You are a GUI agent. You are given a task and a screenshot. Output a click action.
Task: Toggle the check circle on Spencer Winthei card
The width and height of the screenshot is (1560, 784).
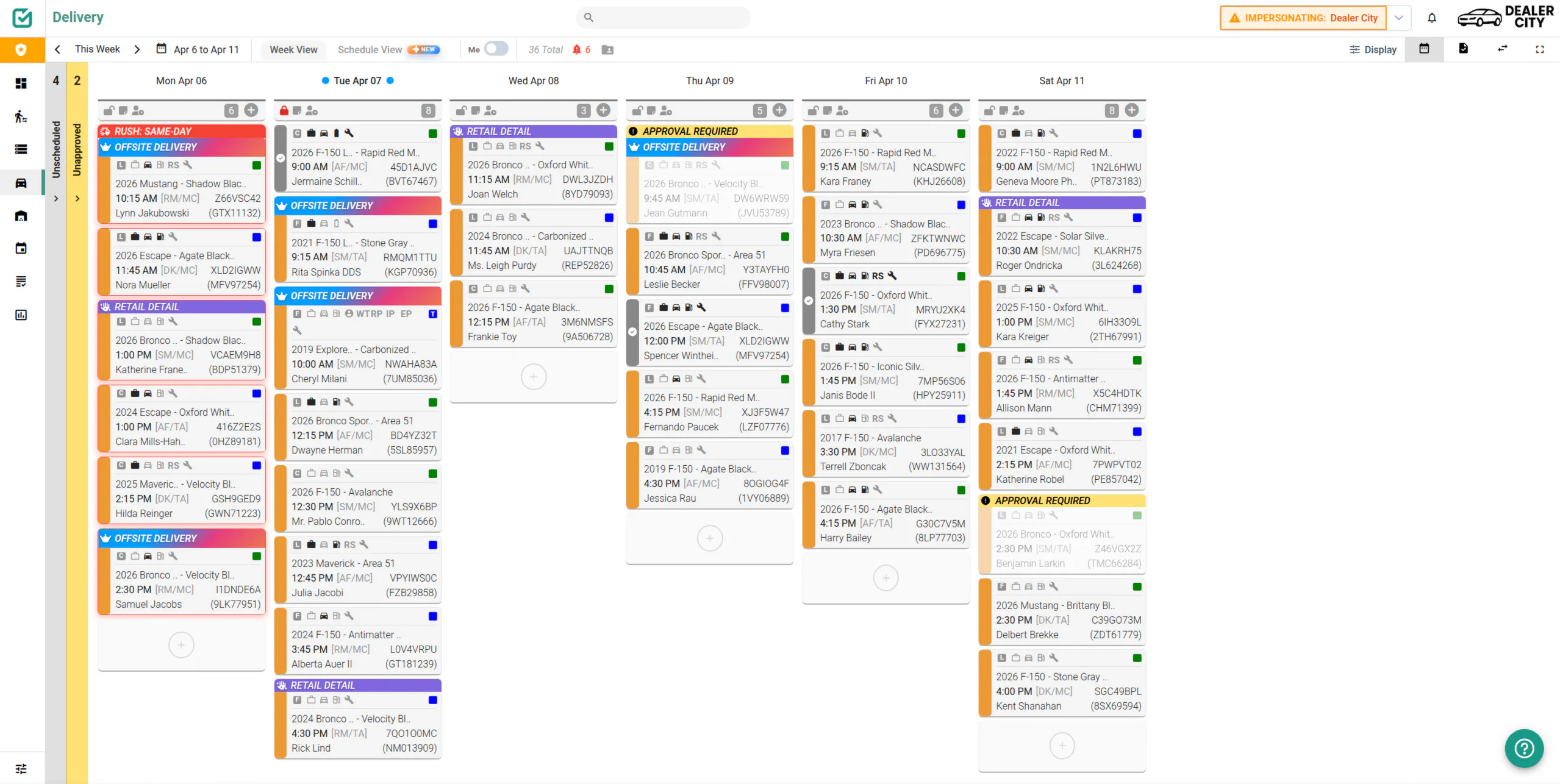[x=632, y=332]
